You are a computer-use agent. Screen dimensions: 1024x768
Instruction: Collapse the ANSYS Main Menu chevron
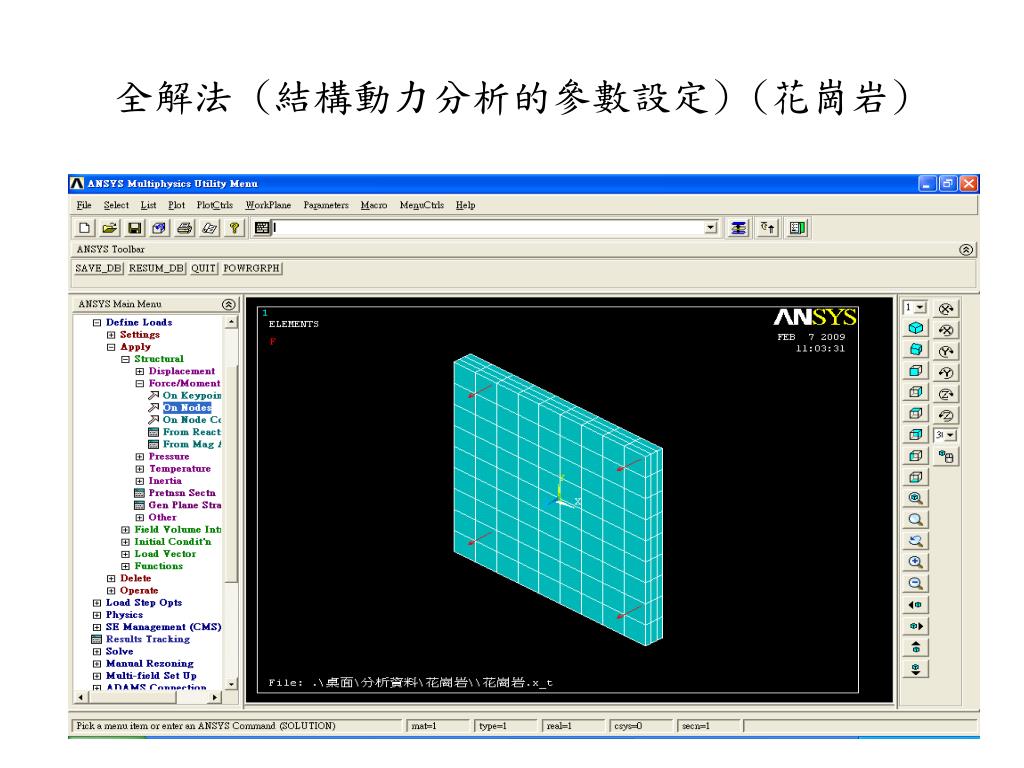click(228, 304)
